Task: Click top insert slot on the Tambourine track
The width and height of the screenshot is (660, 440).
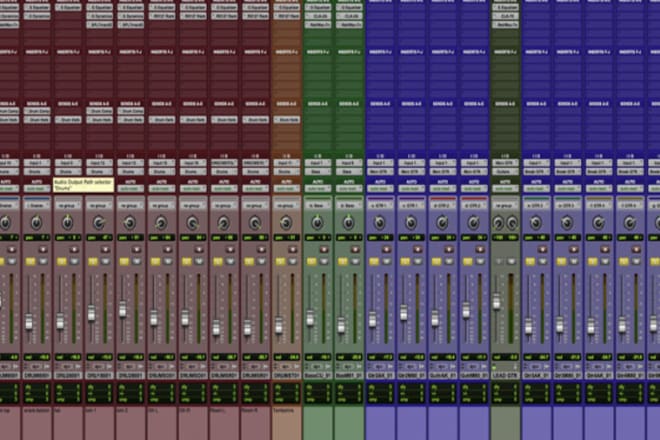Action: [x=286, y=8]
